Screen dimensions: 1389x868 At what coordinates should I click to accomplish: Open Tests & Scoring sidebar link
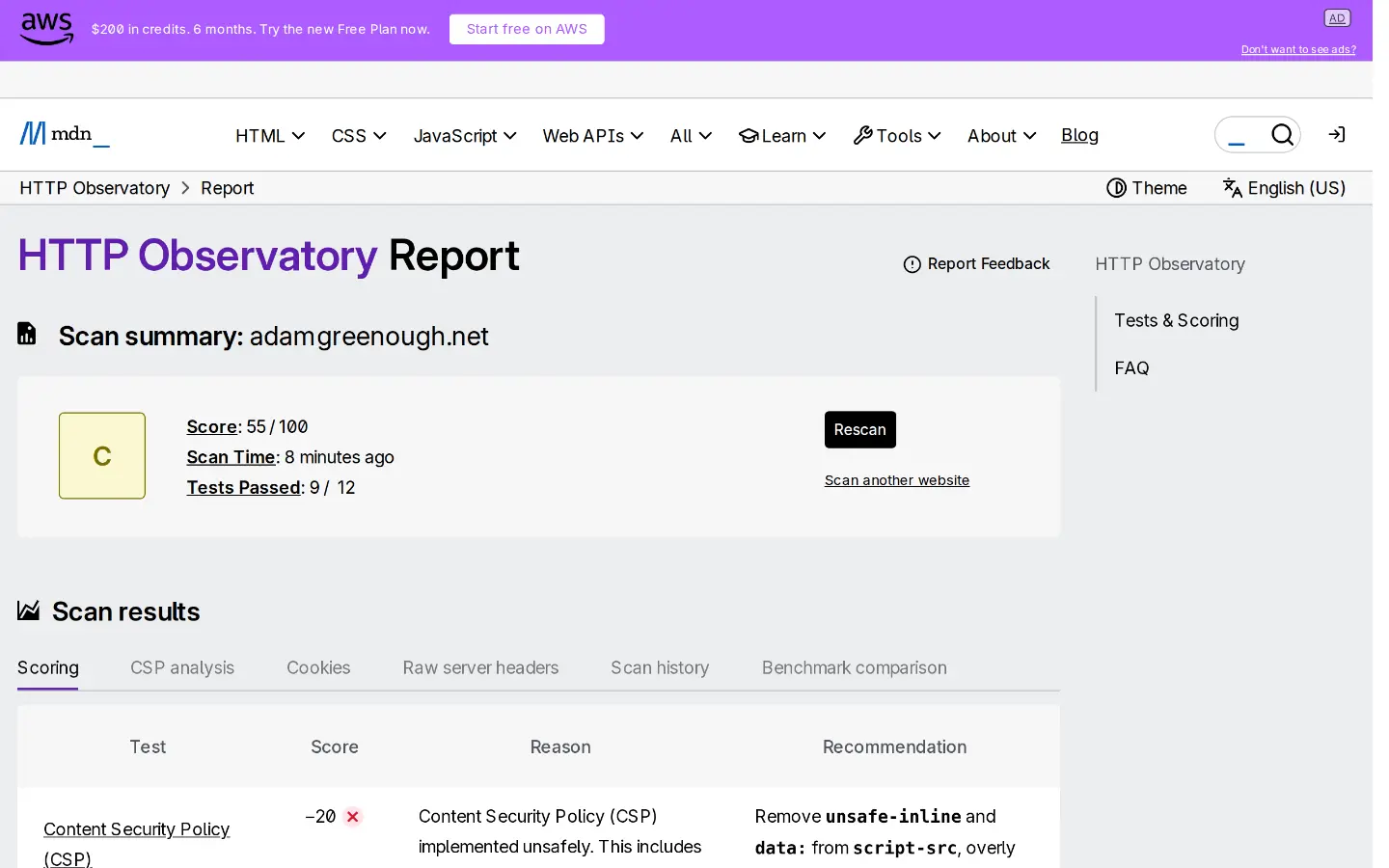[1177, 320]
